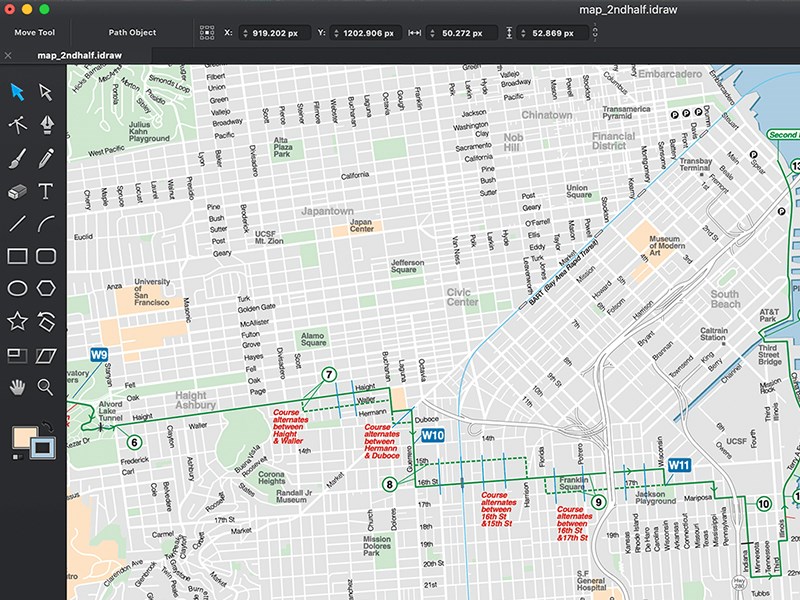Select the circled number 6 marker

[134, 442]
